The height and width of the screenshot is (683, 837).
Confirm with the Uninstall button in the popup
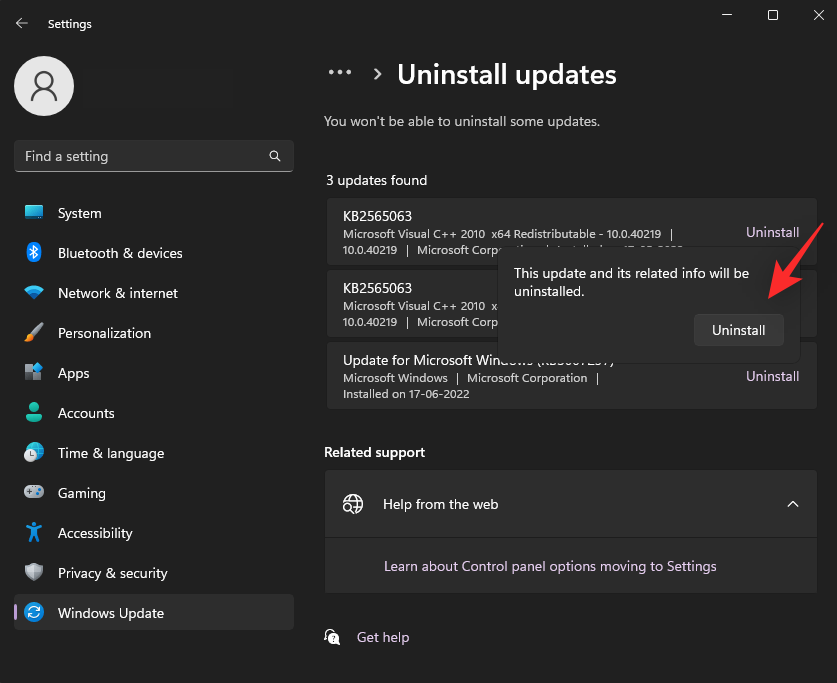[738, 330]
